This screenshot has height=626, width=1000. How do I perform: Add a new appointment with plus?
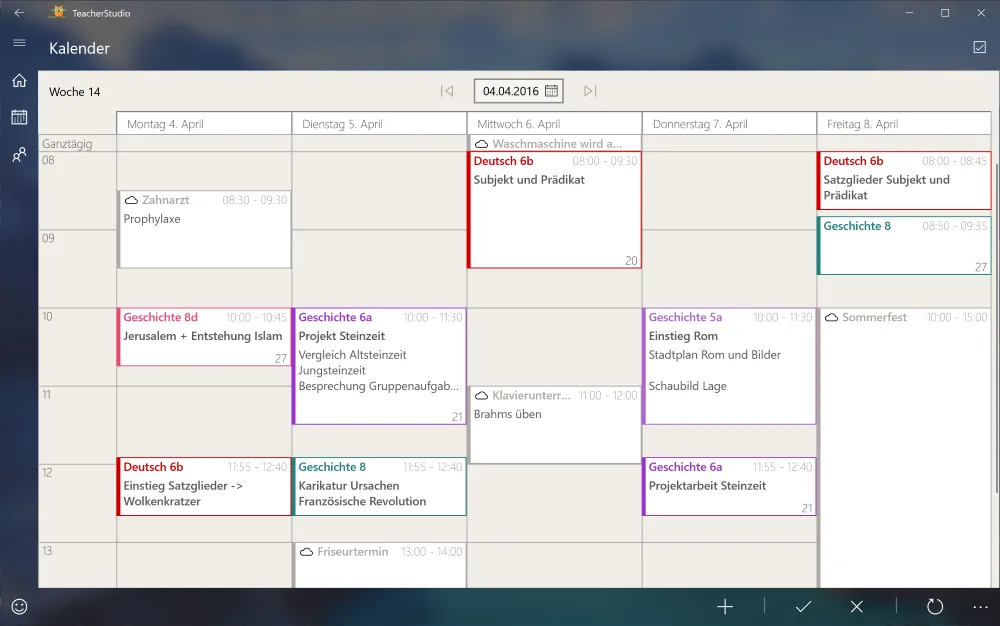(724, 607)
